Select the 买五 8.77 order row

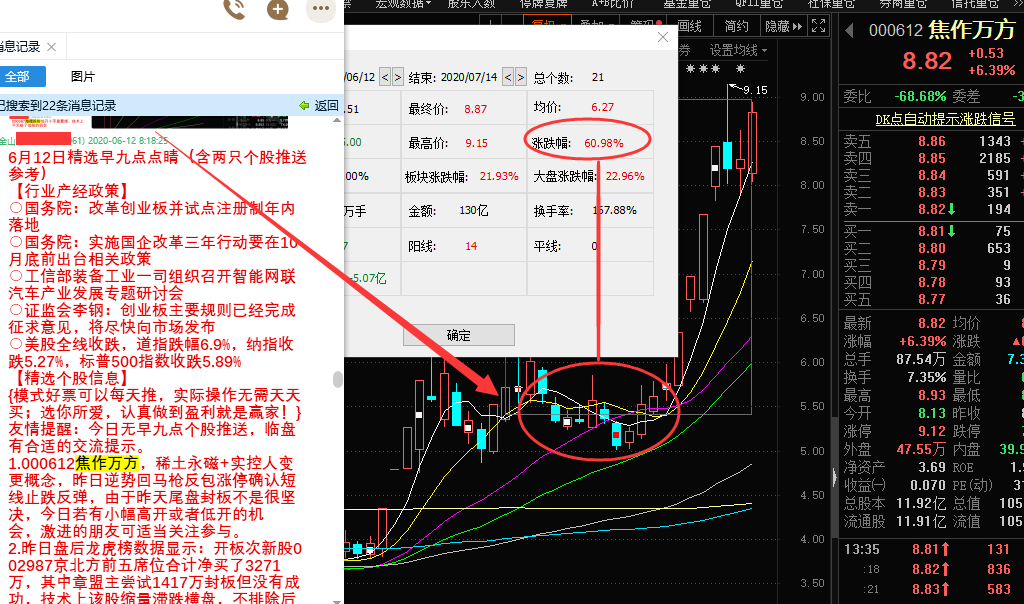932,299
